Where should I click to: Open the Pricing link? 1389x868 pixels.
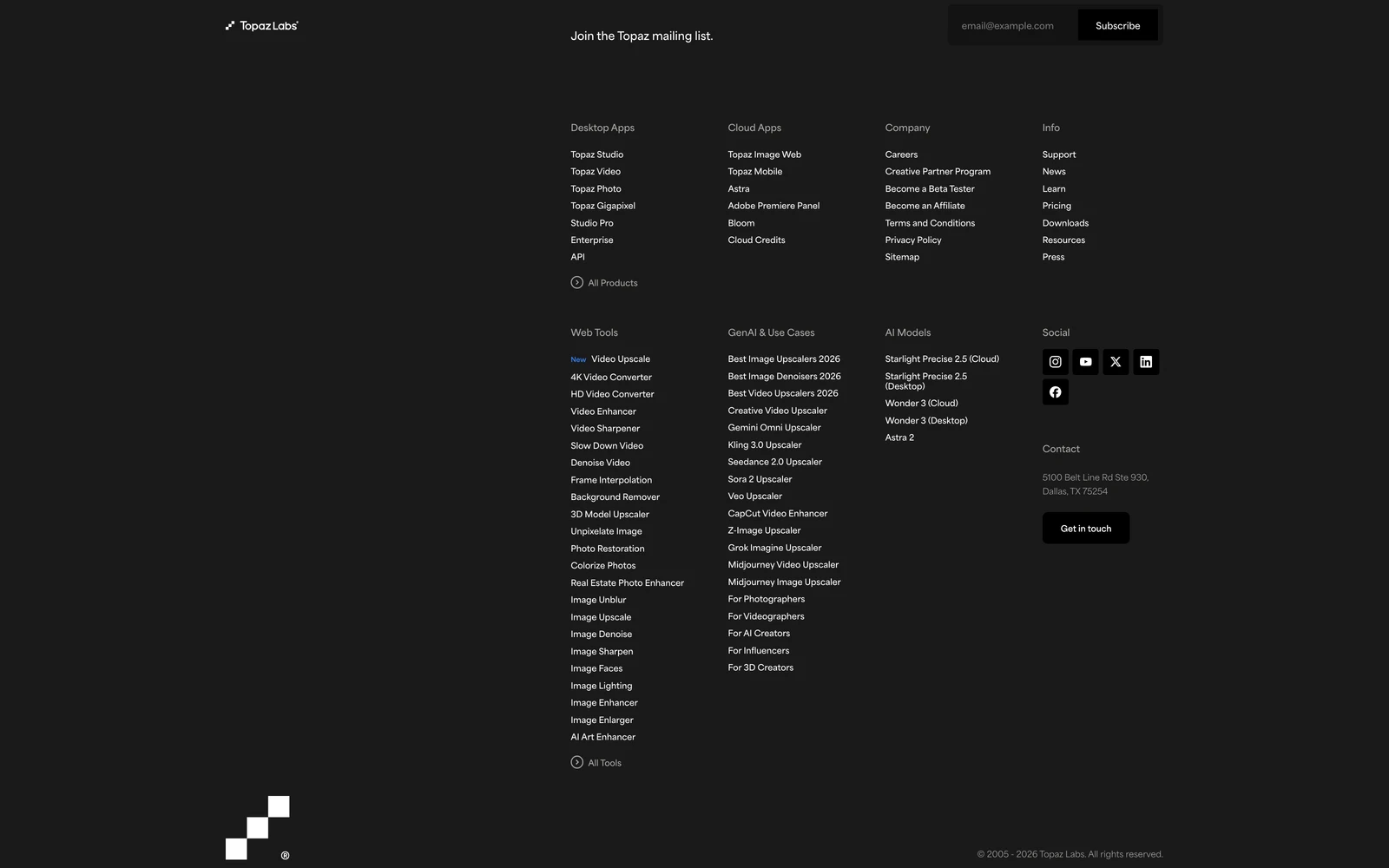coord(1057,206)
